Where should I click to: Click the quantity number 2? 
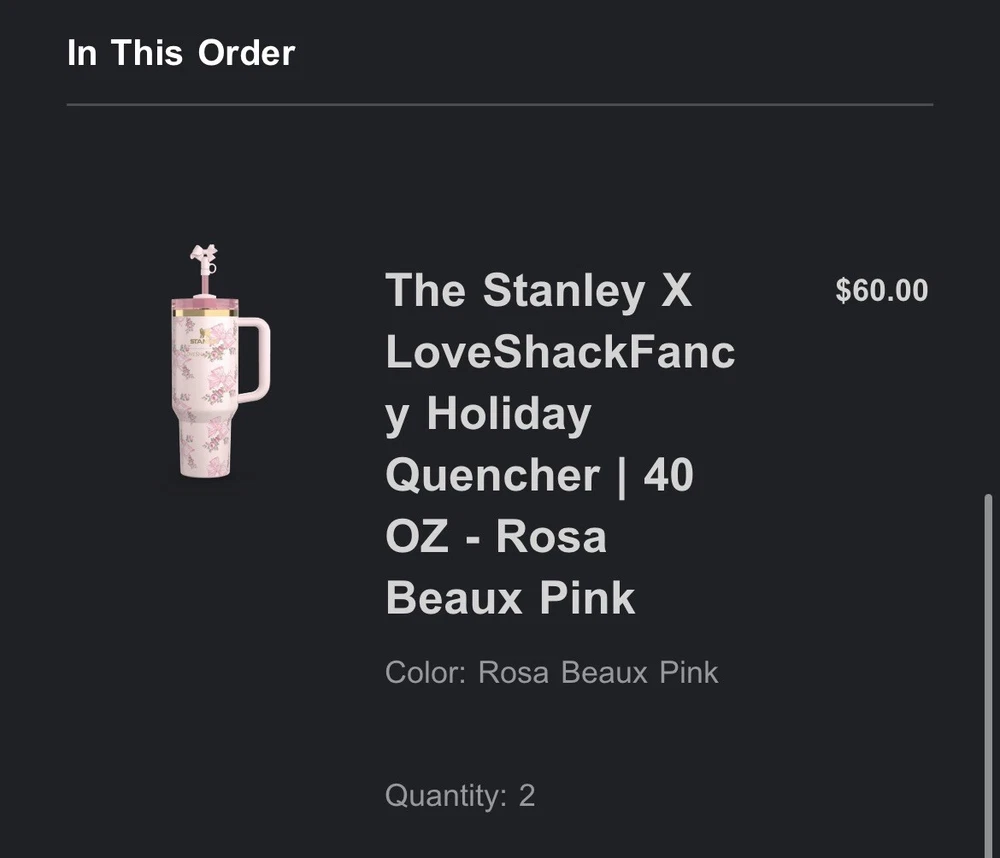527,796
